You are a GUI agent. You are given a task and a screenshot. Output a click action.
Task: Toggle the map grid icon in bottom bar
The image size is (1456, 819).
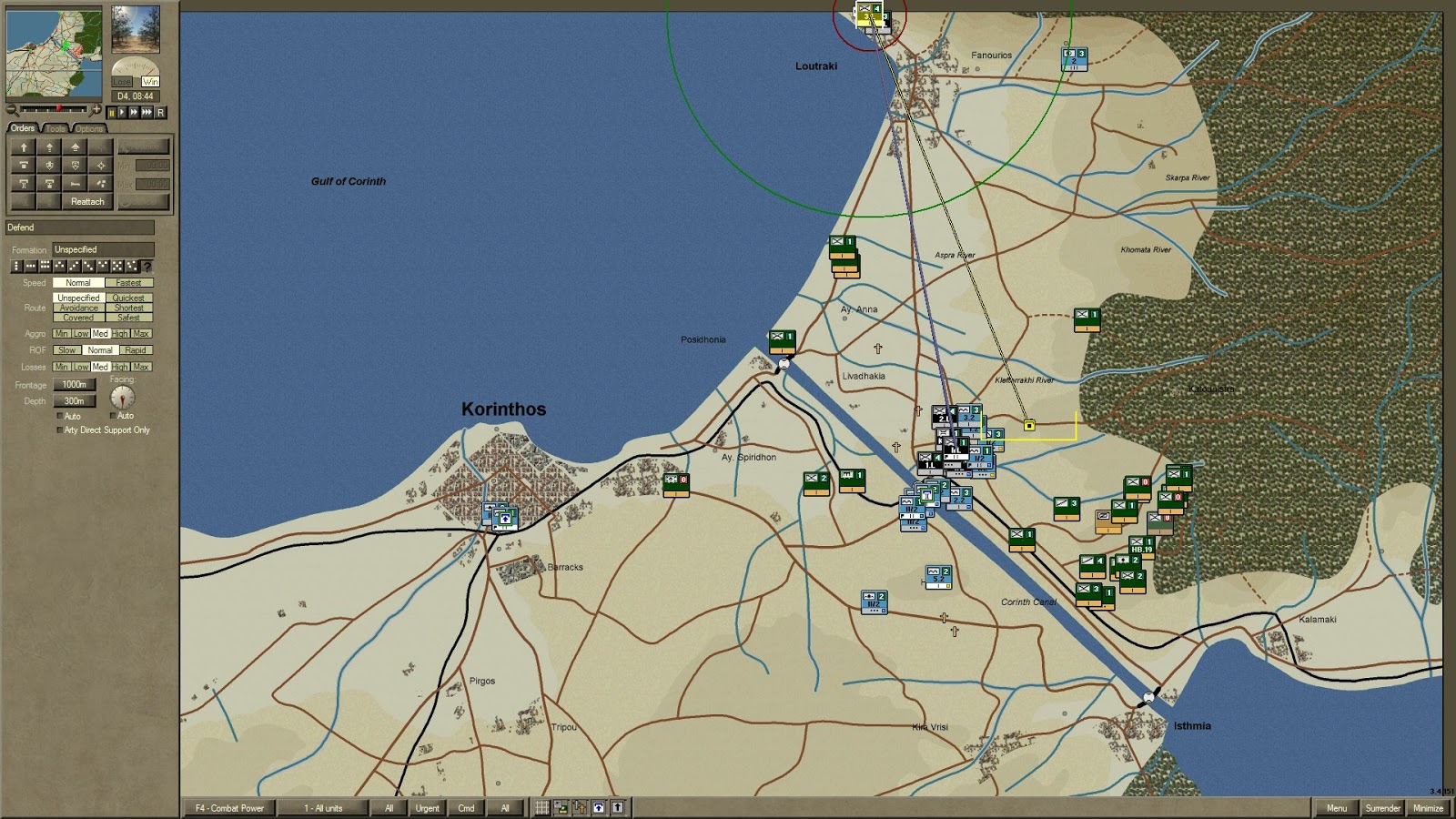click(541, 807)
